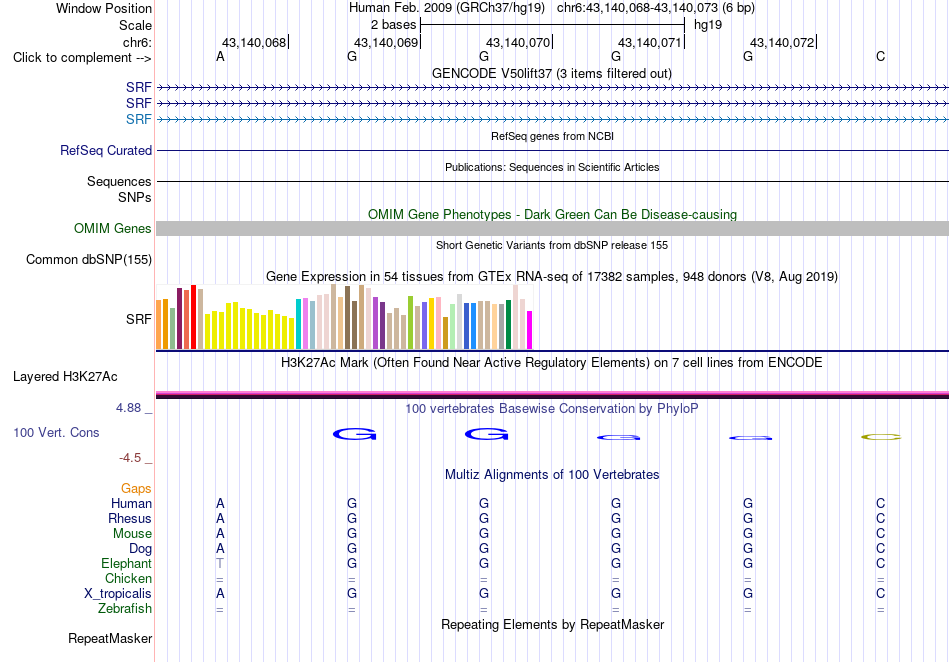Click the OMIM Genes track label
Viewport: 950px width, 662px height.
click(112, 228)
